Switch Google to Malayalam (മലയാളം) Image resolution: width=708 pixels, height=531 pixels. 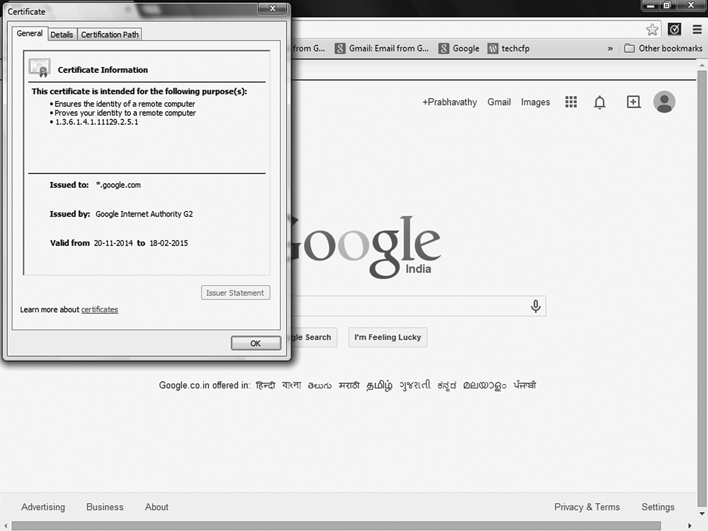coord(484,386)
